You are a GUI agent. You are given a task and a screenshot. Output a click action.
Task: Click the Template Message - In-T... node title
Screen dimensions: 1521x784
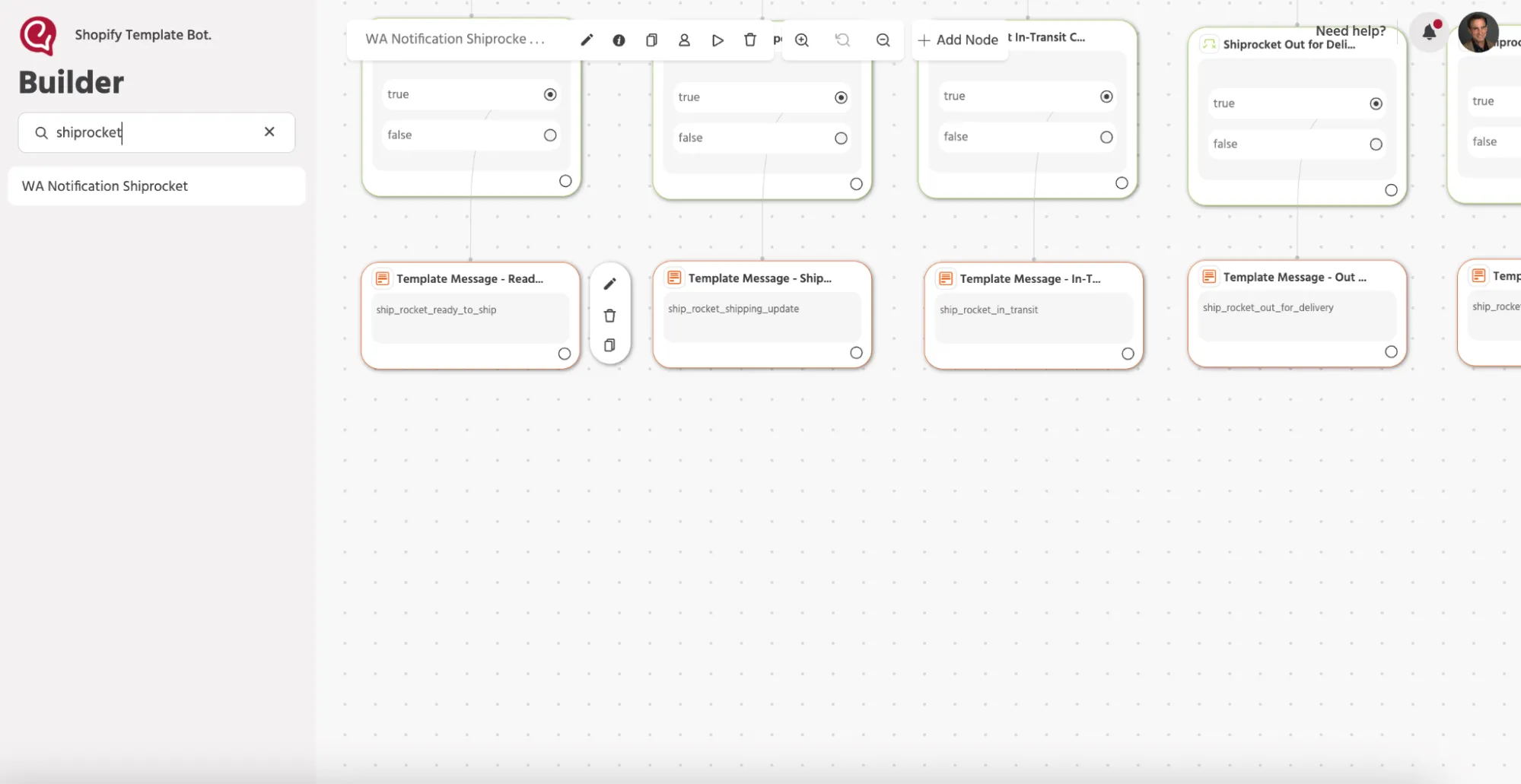(x=1029, y=279)
